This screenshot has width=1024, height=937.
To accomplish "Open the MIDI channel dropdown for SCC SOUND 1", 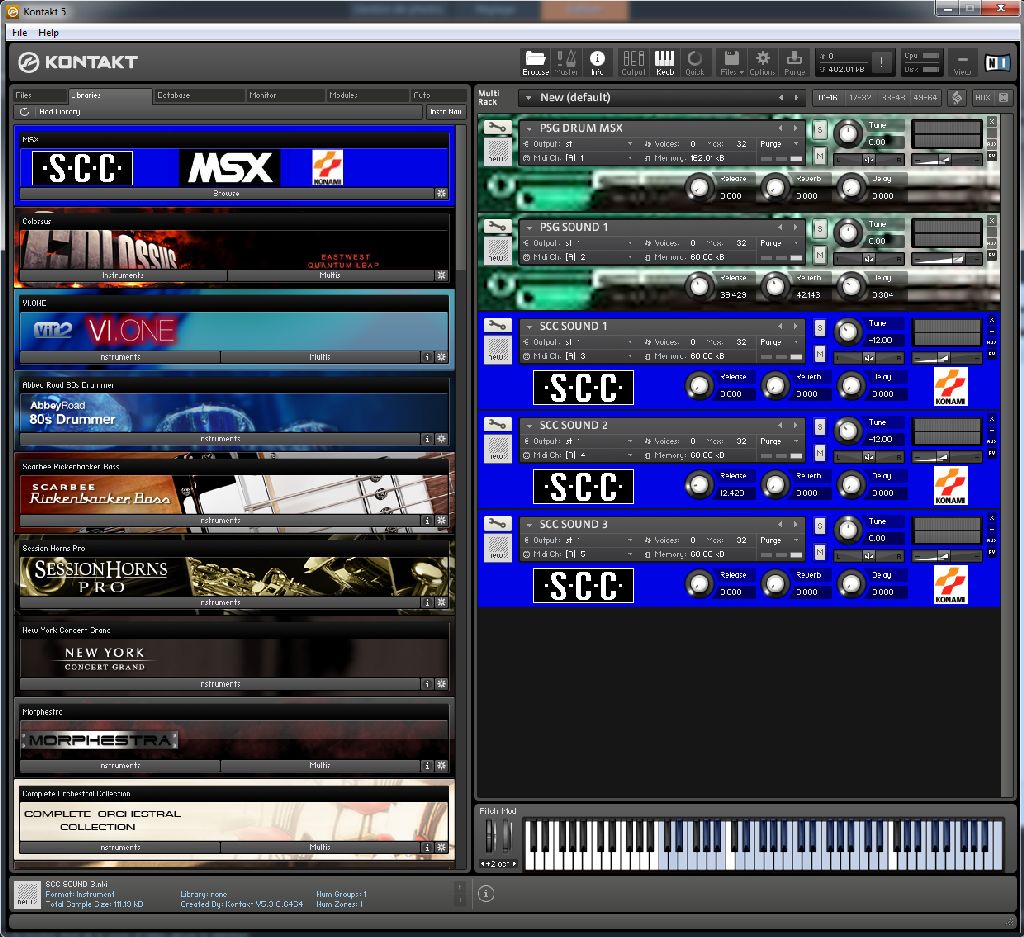I will [630, 357].
